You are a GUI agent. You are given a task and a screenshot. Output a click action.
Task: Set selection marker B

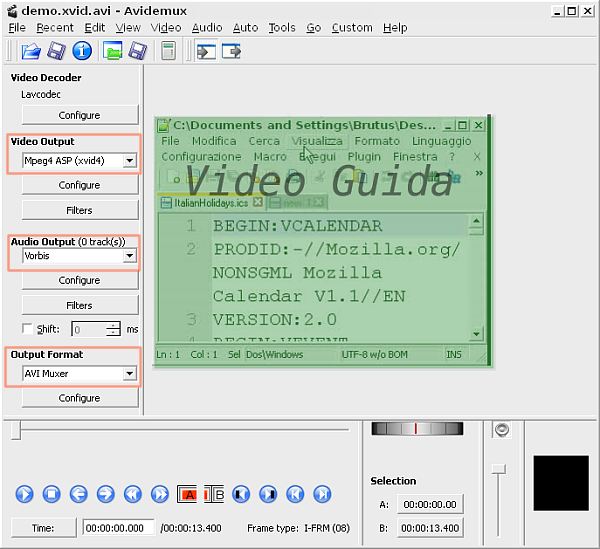(214, 494)
